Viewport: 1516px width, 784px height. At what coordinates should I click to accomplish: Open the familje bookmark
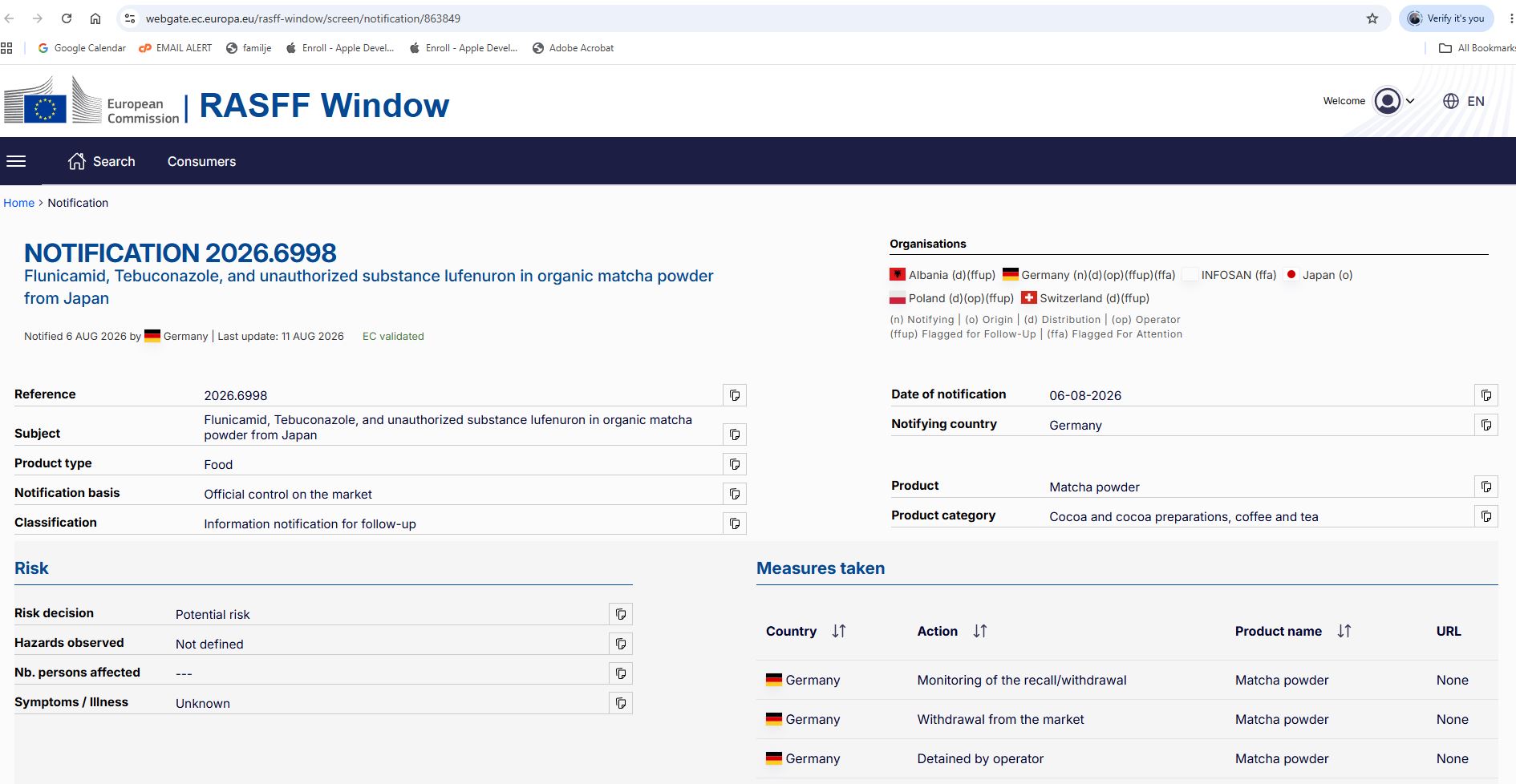pos(249,48)
